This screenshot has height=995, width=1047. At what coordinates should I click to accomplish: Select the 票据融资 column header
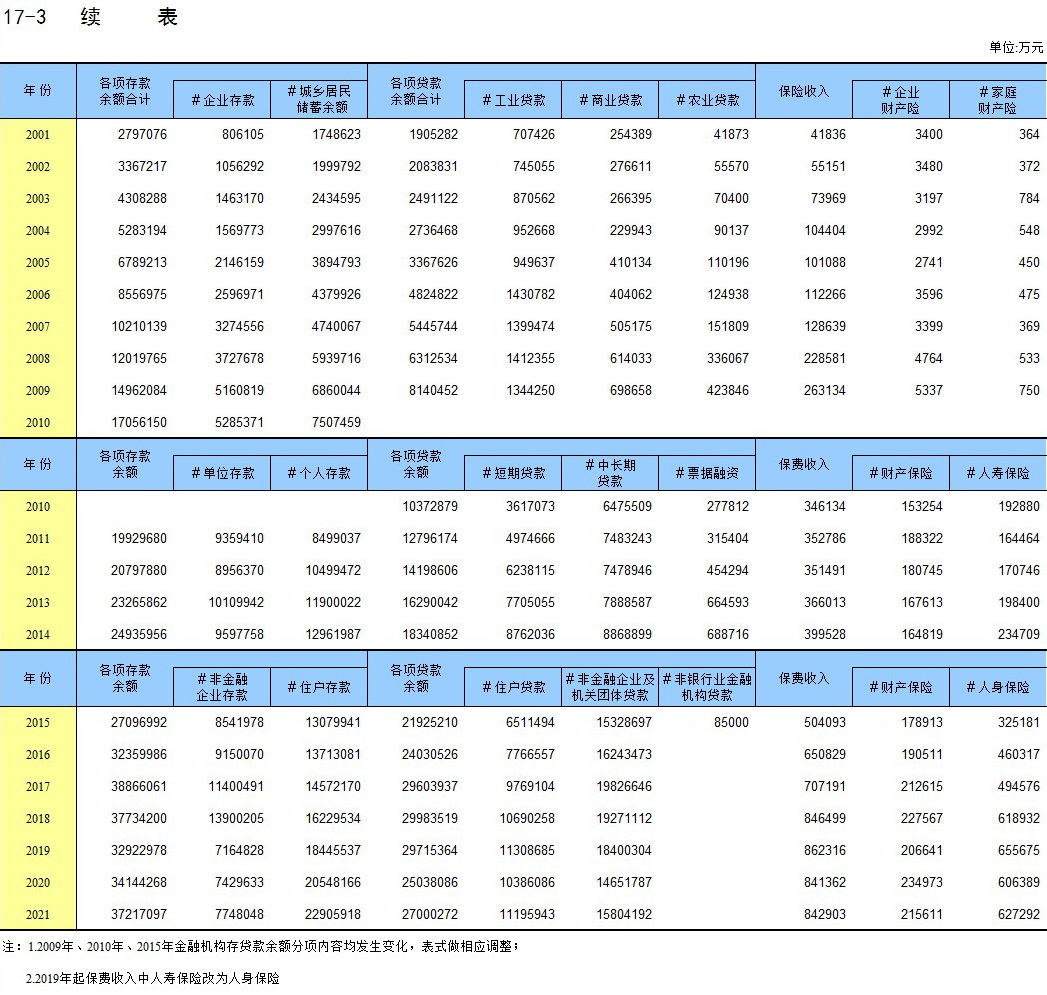tap(707, 473)
